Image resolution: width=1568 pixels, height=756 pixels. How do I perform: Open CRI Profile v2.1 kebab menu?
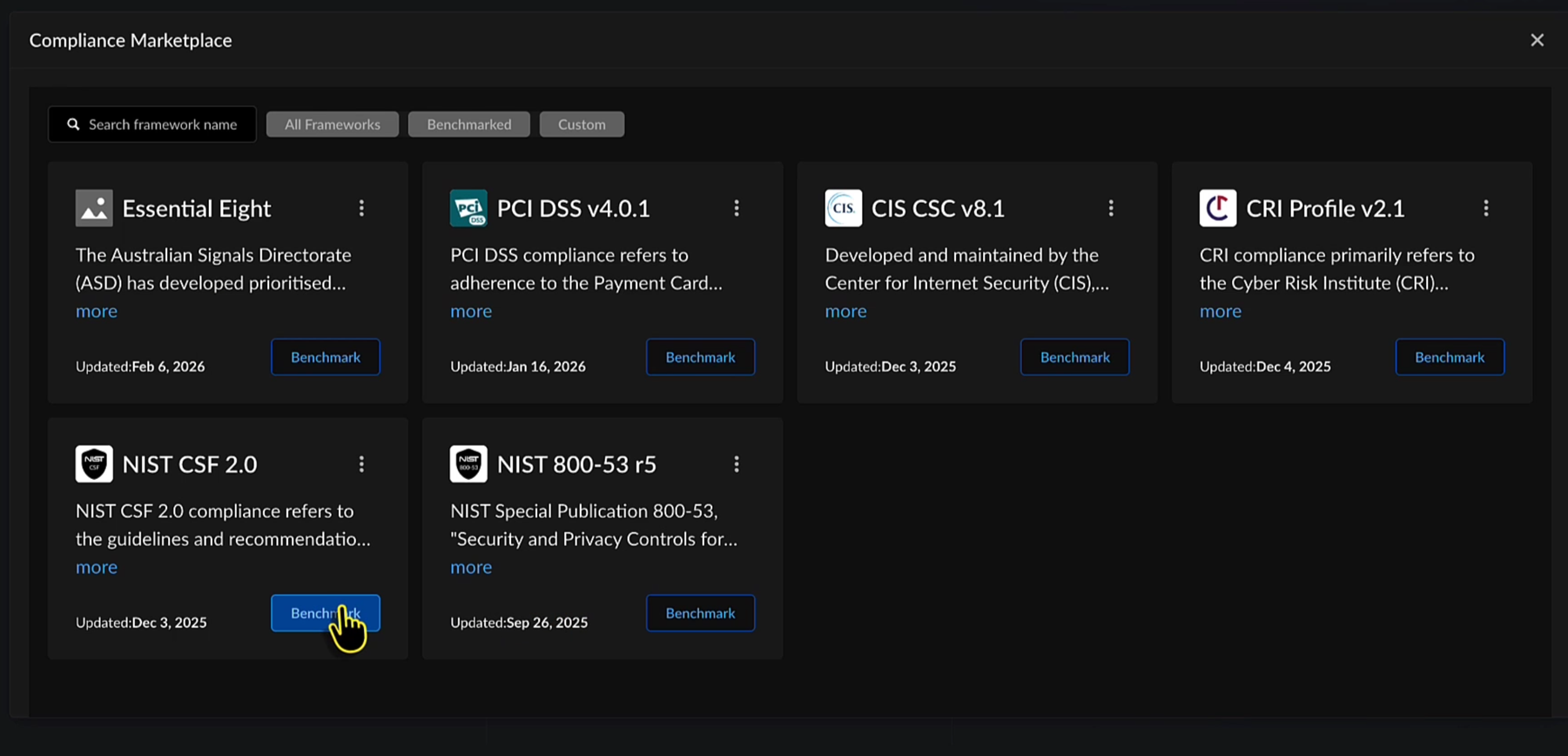pos(1486,208)
